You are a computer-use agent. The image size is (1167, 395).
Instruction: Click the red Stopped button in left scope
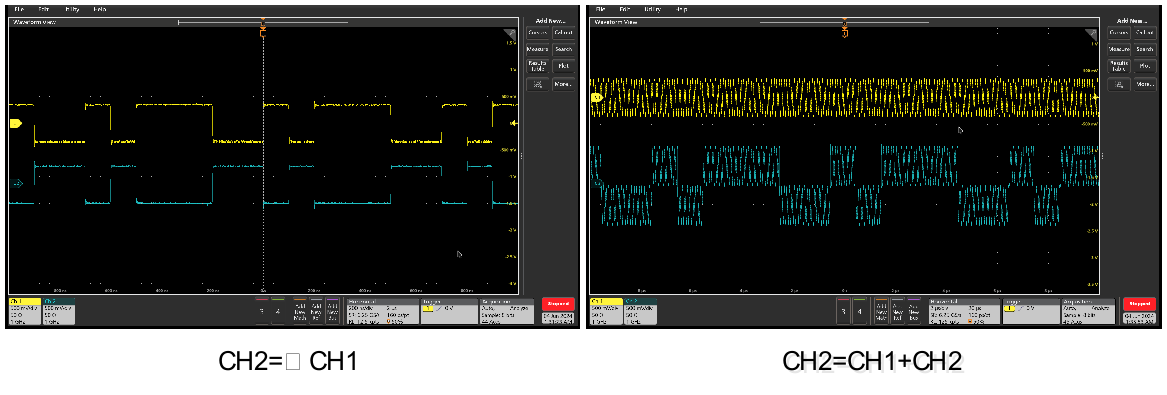click(x=558, y=304)
